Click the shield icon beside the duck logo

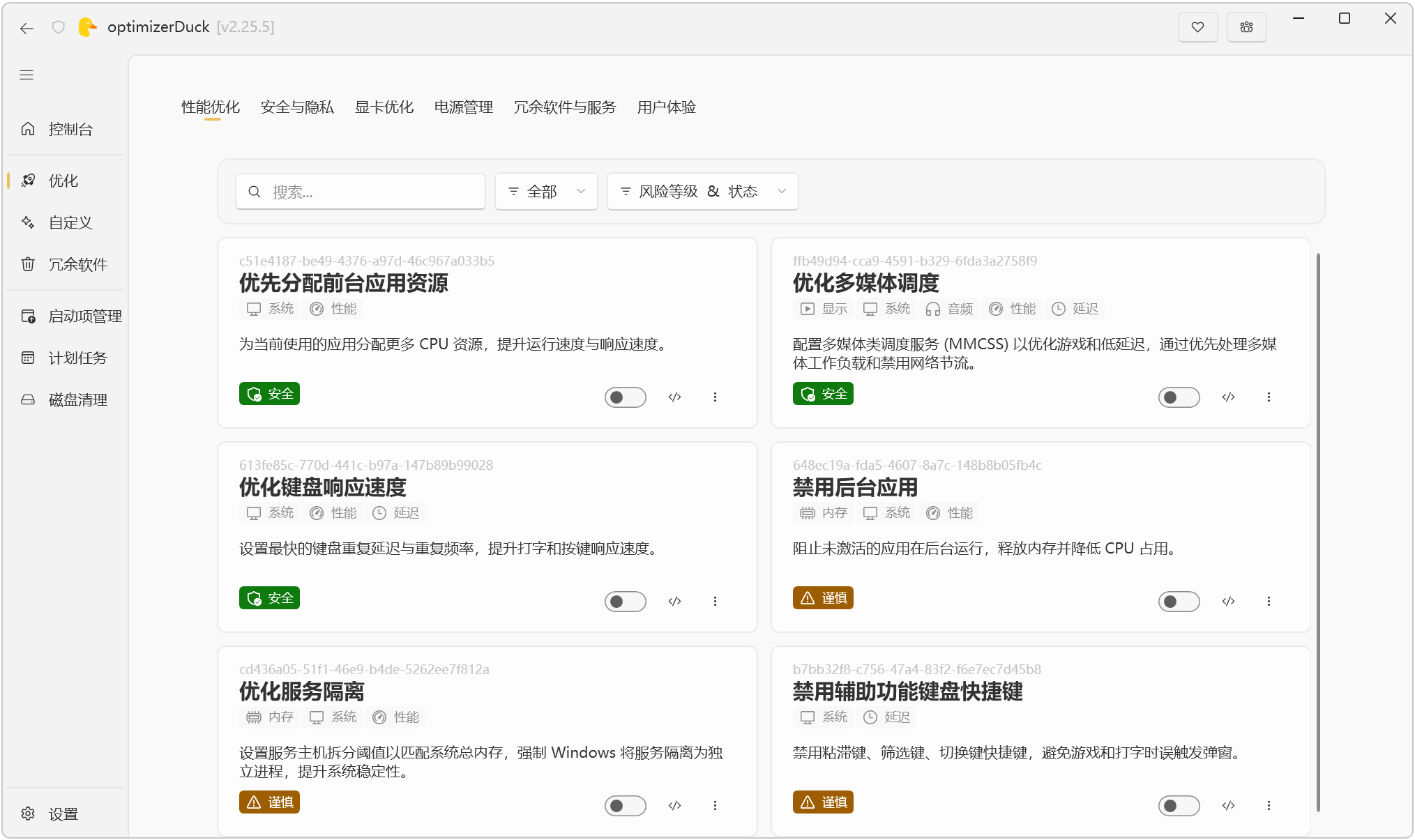[x=59, y=27]
